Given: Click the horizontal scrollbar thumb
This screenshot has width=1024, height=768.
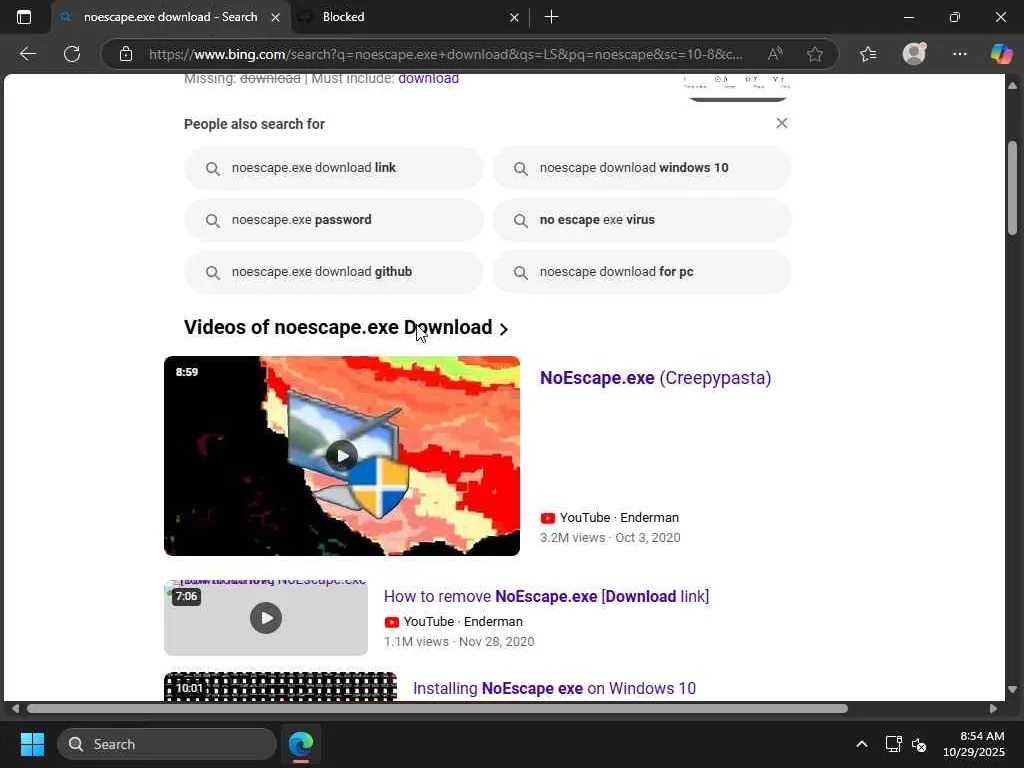Looking at the screenshot, I should click(x=438, y=709).
